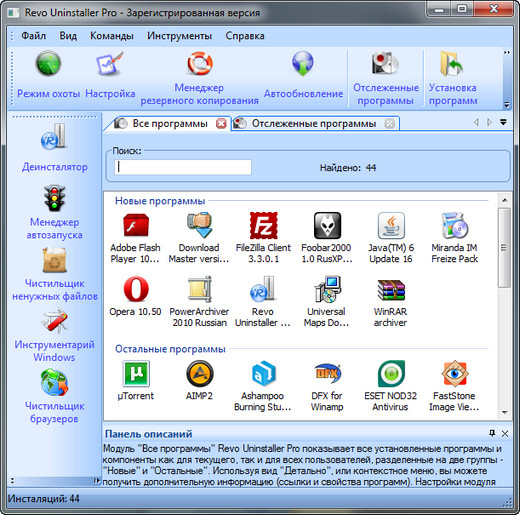Image resolution: width=520 pixels, height=515 pixels.
Task: Open the Команды menu
Action: (112, 35)
